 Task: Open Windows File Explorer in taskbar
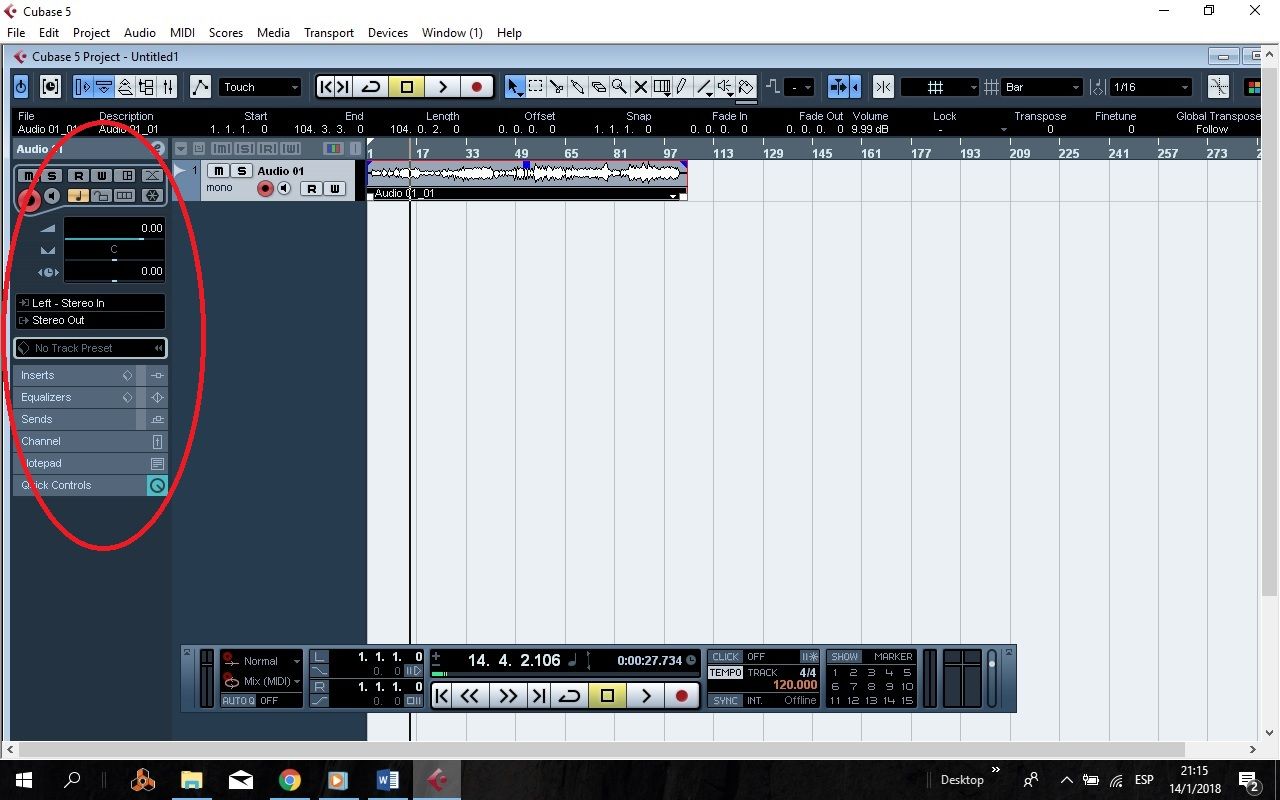tap(192, 780)
